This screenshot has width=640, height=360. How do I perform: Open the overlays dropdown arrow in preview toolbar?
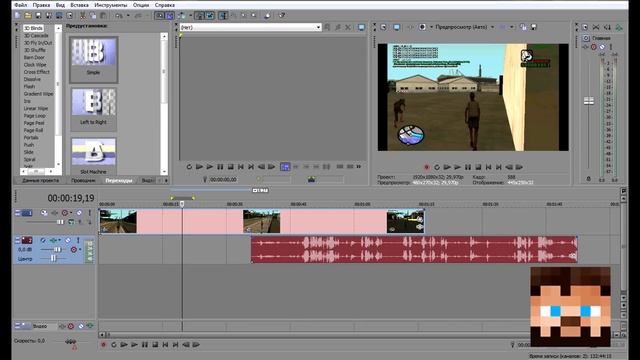click(x=511, y=27)
